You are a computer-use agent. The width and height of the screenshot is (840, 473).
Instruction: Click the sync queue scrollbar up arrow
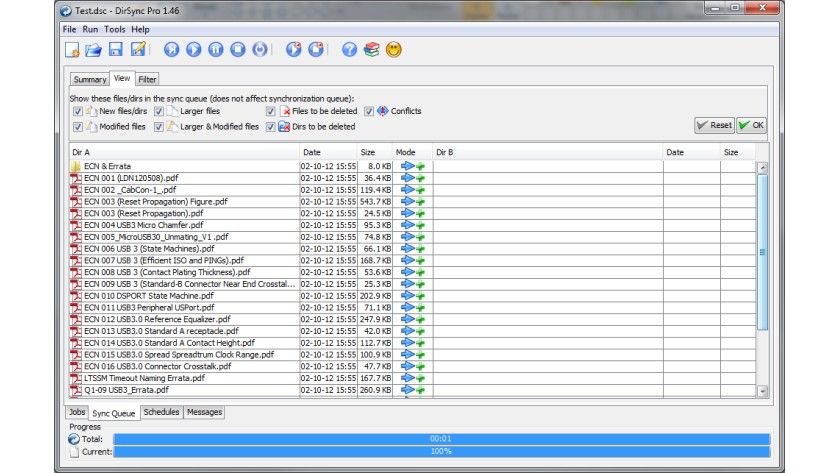coord(762,168)
